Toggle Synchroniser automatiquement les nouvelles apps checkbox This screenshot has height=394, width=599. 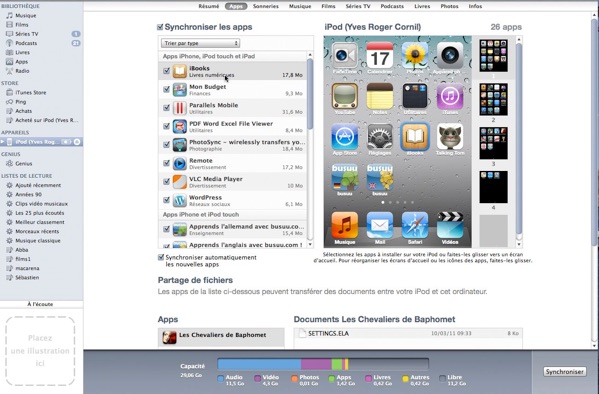click(x=161, y=258)
